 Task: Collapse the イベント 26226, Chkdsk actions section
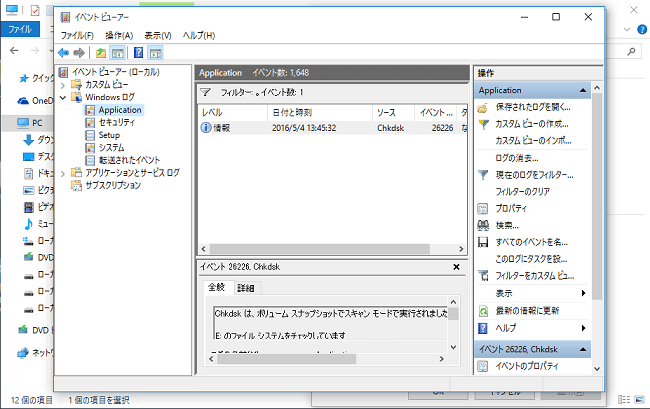(583, 349)
